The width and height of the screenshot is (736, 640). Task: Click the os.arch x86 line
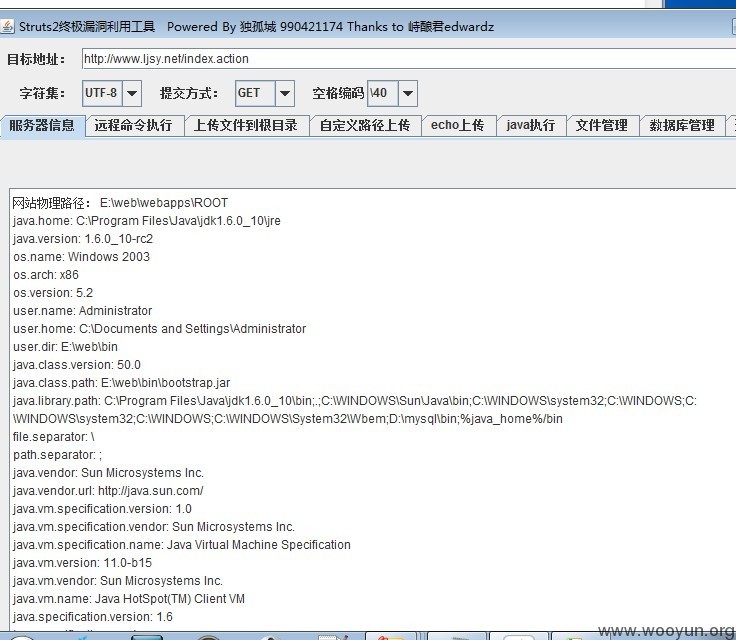(x=46, y=275)
